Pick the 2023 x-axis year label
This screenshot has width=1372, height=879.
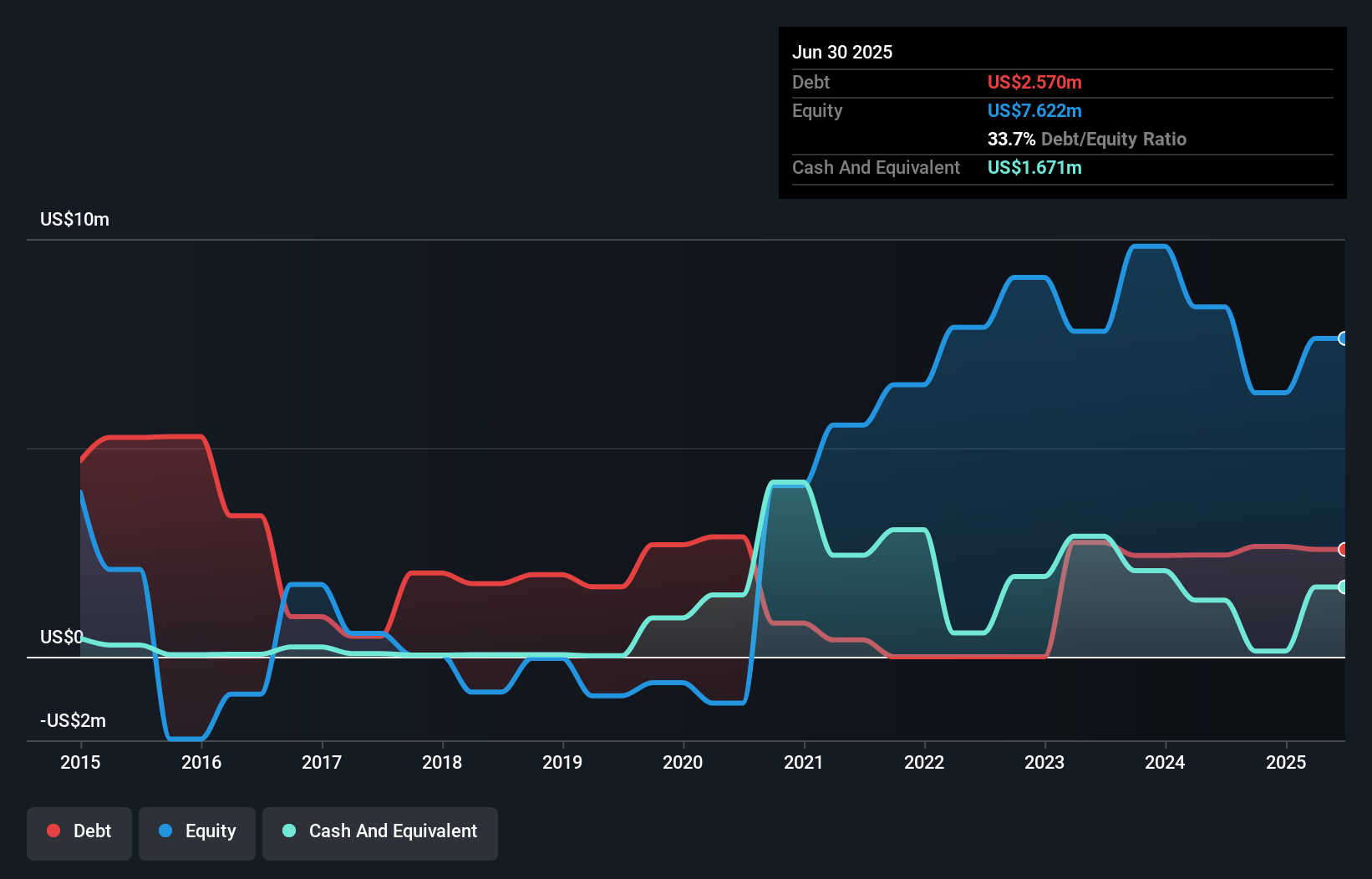click(x=1044, y=762)
